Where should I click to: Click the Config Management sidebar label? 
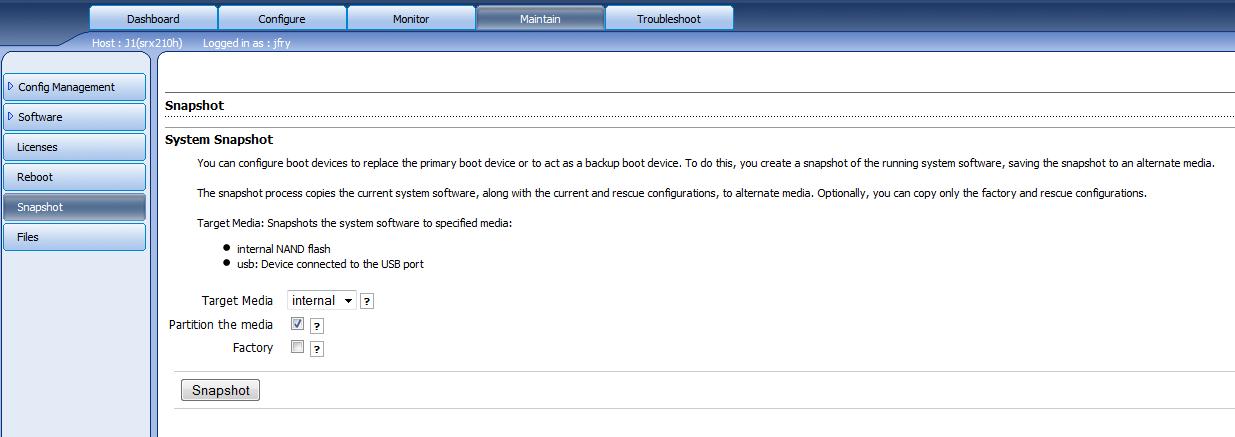tap(66, 87)
